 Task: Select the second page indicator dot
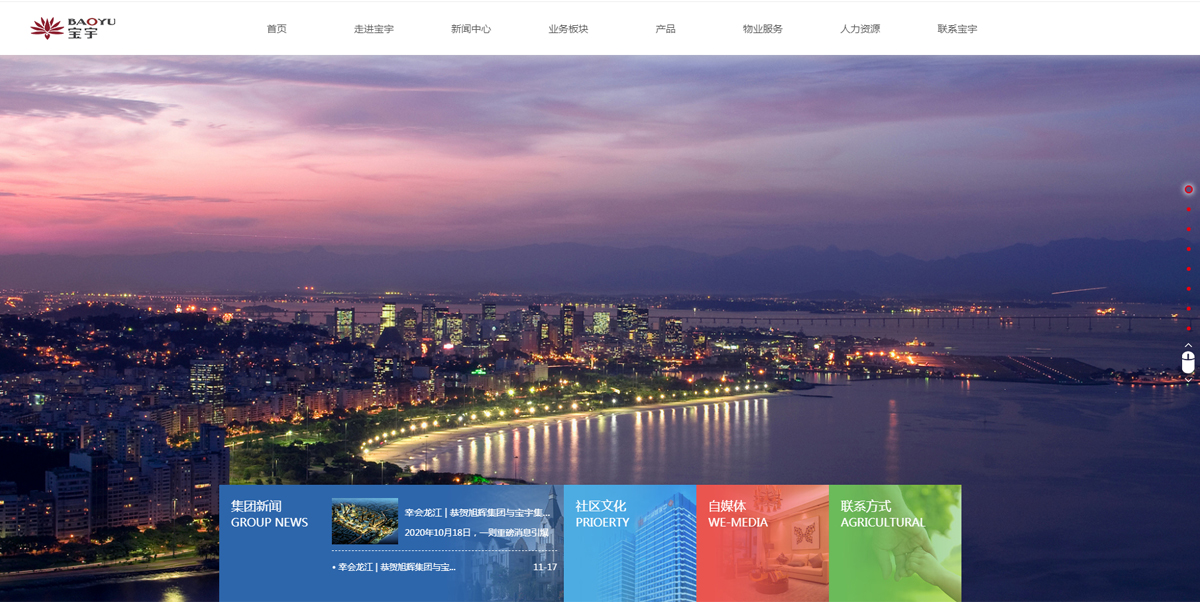click(1188, 209)
